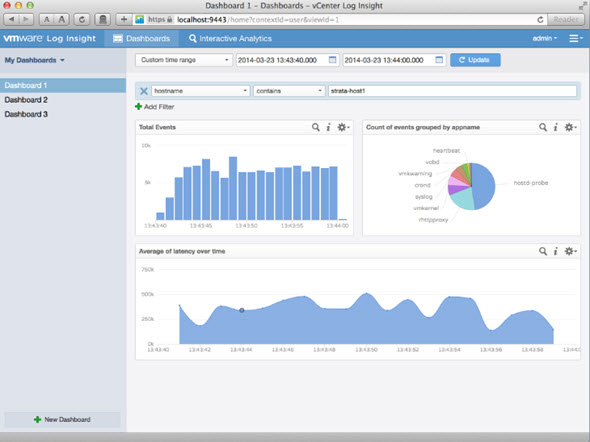The height and width of the screenshot is (442, 590).
Task: Click the vmkernel pie label
Action: coord(426,208)
